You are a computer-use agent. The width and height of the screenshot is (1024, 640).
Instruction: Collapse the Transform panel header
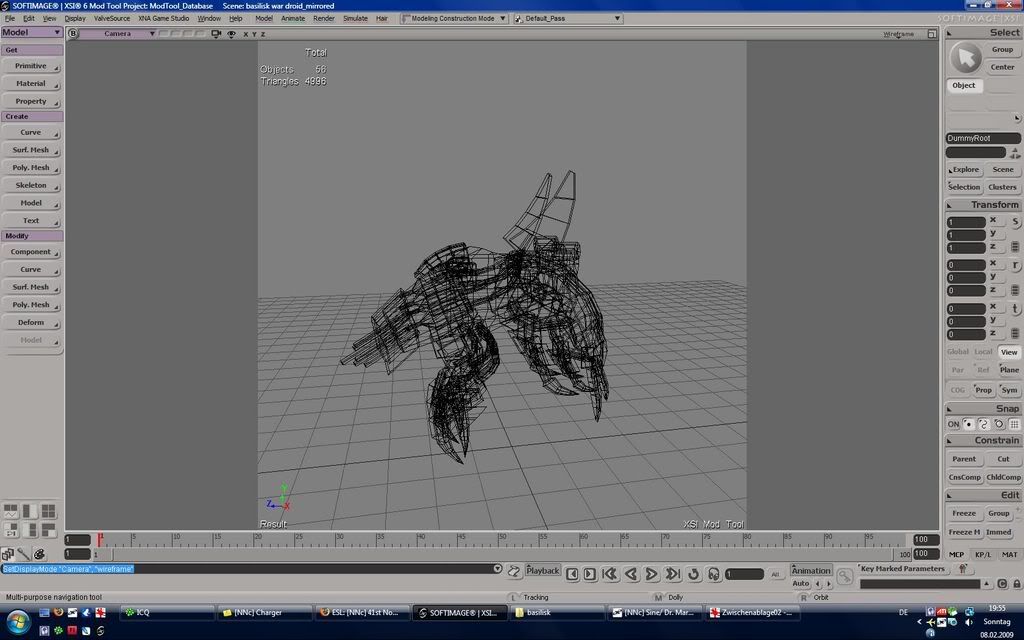coord(982,205)
